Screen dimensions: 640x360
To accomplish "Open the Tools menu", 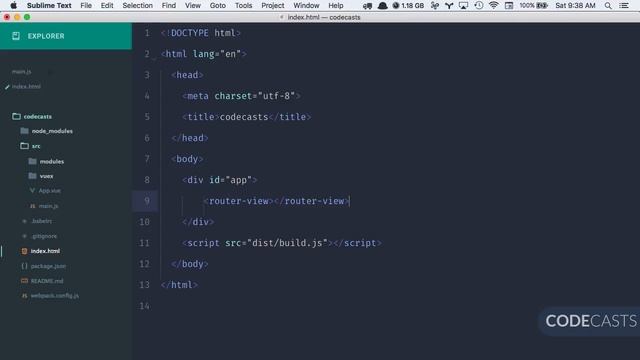I will (243, 5).
